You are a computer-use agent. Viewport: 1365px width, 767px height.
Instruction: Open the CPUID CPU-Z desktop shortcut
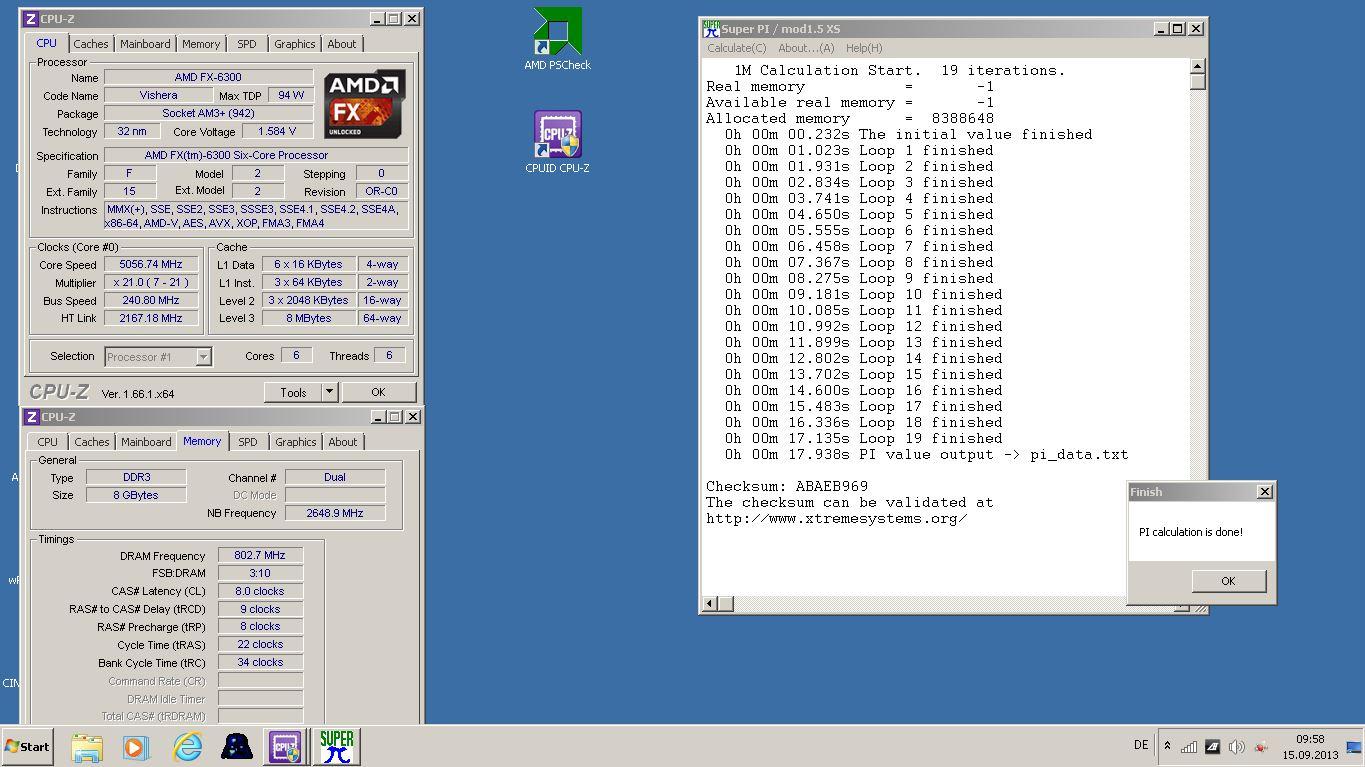(x=557, y=142)
